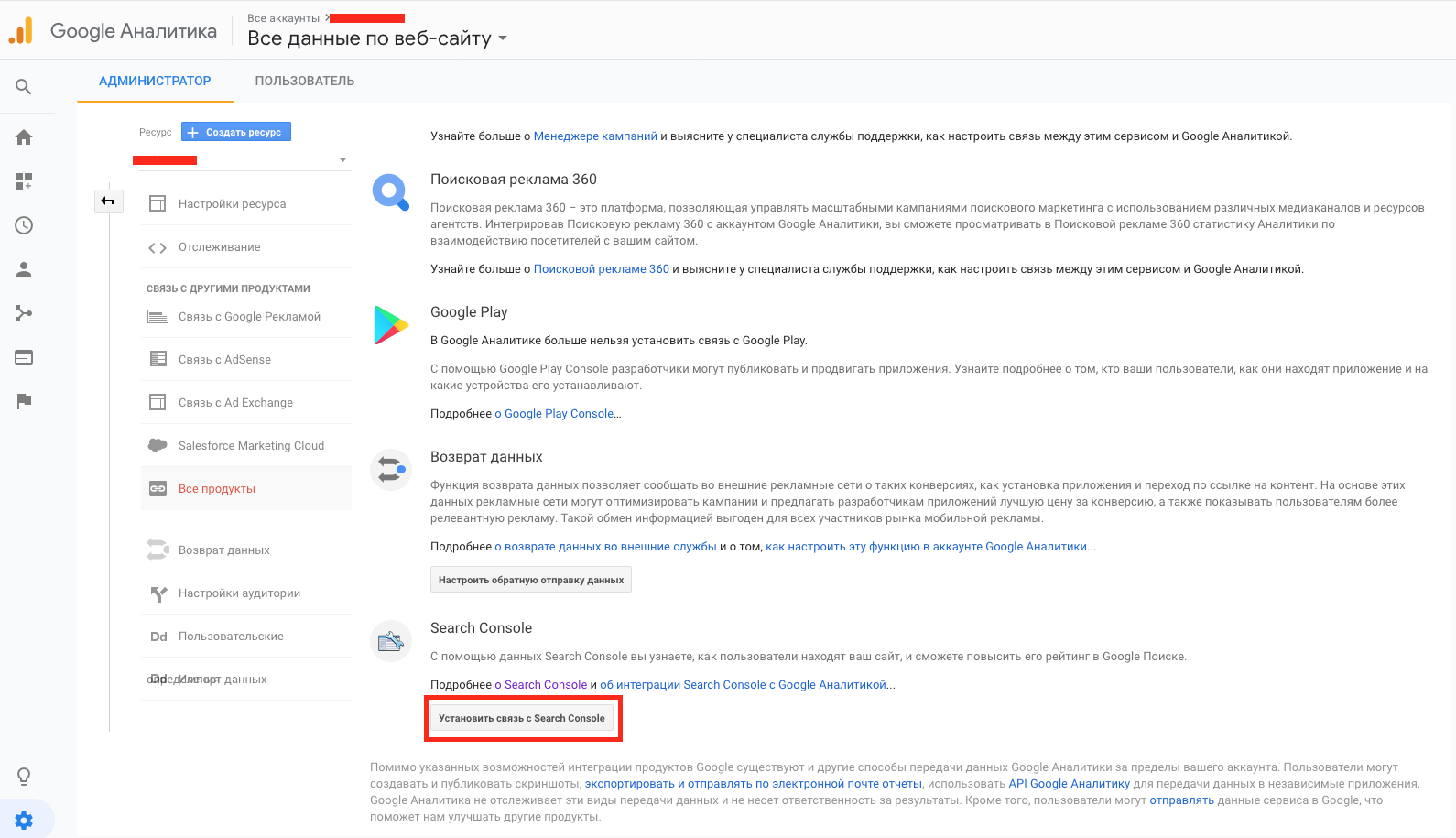Click the Связь с Google Рекламой icon
Image resolution: width=1456 pixels, height=838 pixels.
158,317
